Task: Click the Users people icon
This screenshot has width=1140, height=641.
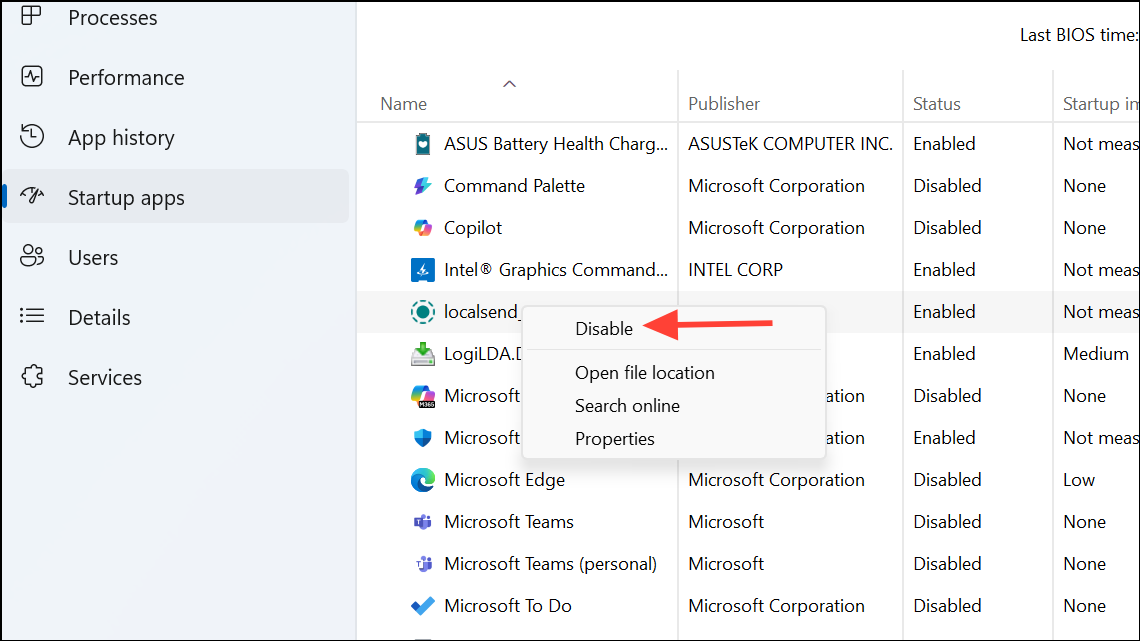Action: tap(32, 256)
